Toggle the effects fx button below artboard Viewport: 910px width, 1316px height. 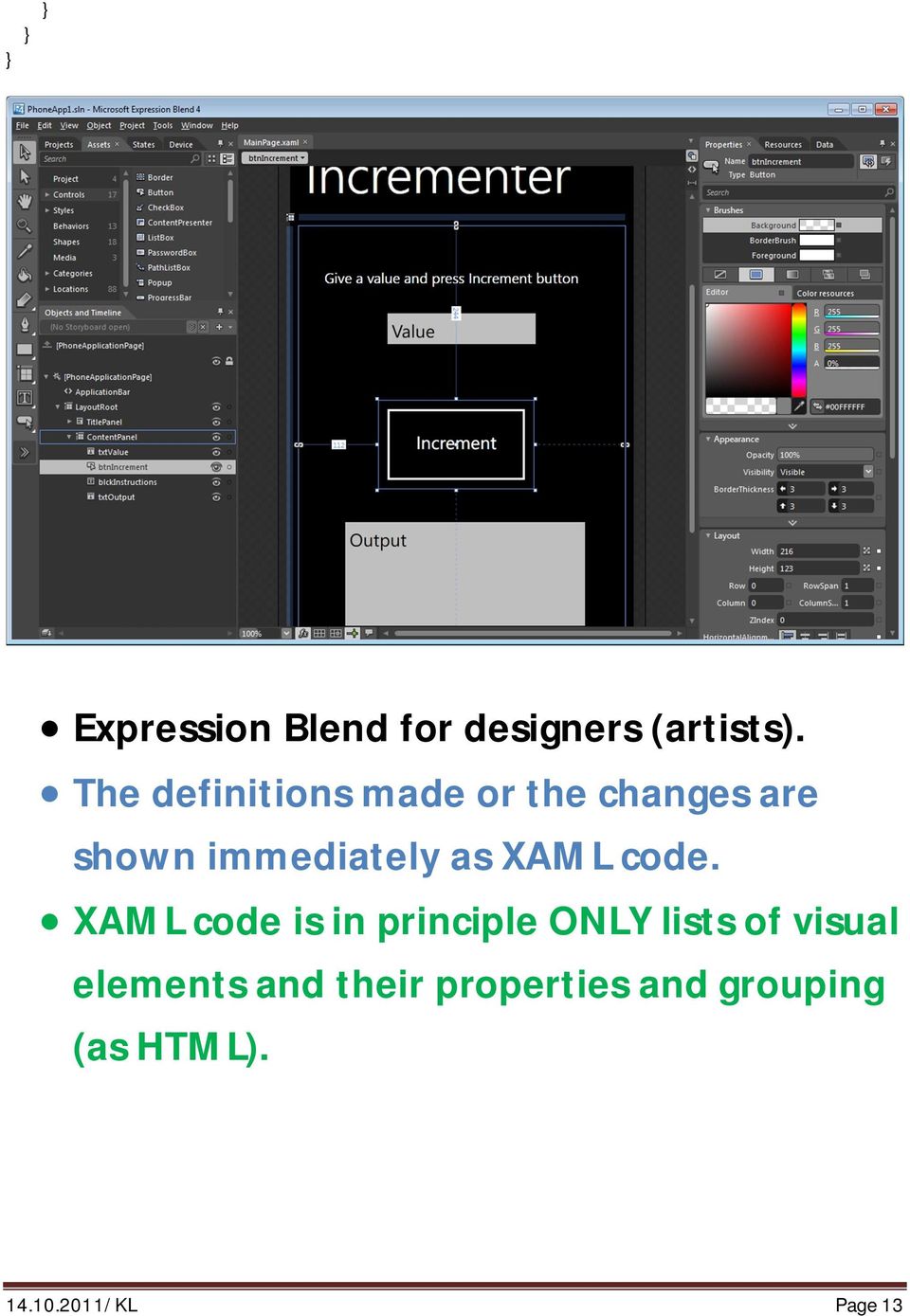coord(303,633)
